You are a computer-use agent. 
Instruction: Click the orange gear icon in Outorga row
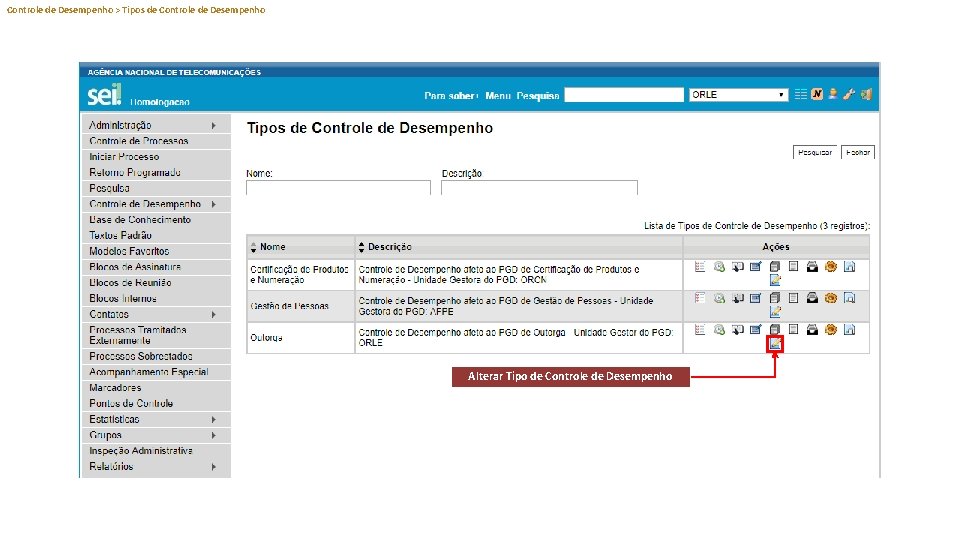[x=831, y=329]
